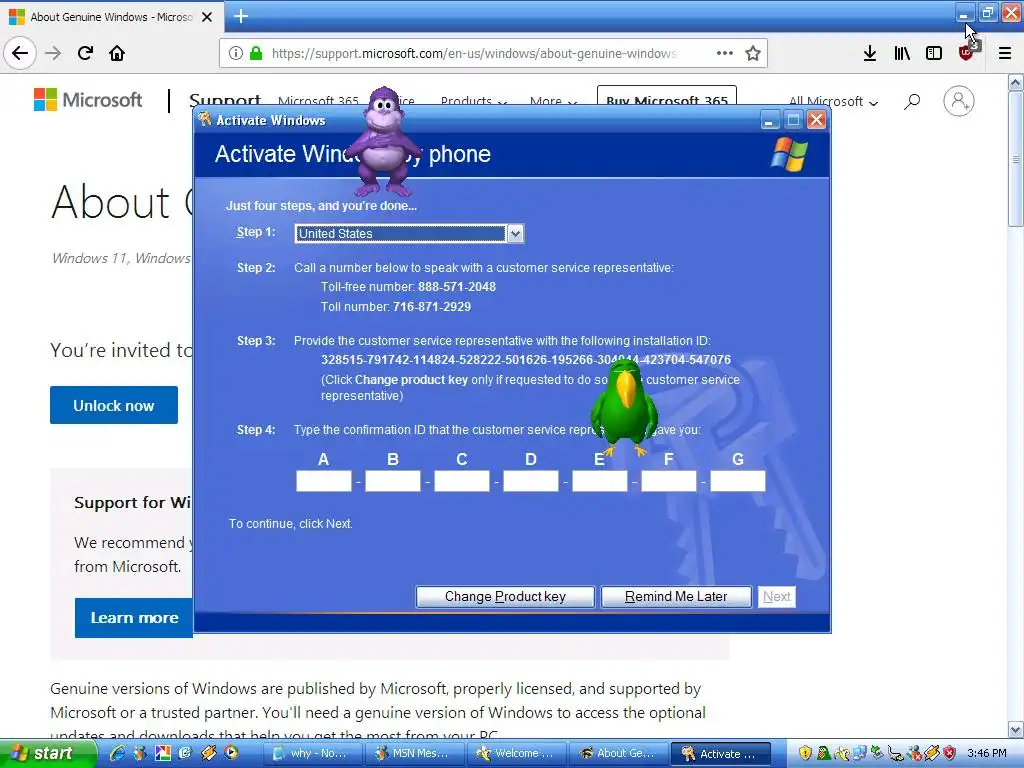
Task: Click the Remind Me Later button
Action: point(676,596)
